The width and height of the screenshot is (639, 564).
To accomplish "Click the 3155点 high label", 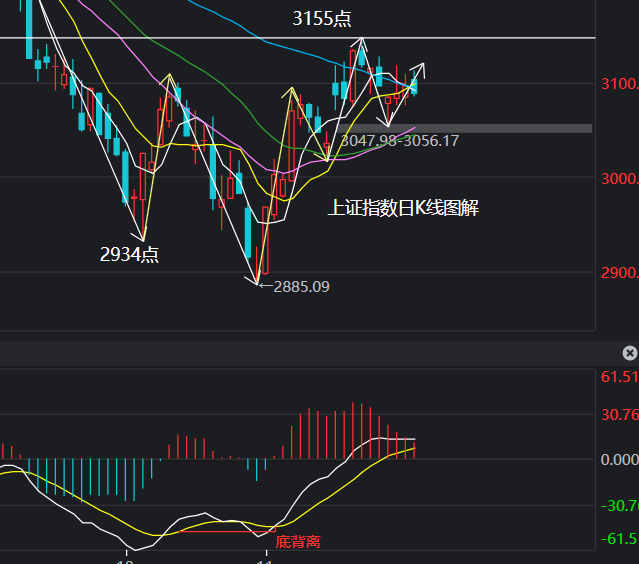I will pyautogui.click(x=322, y=18).
